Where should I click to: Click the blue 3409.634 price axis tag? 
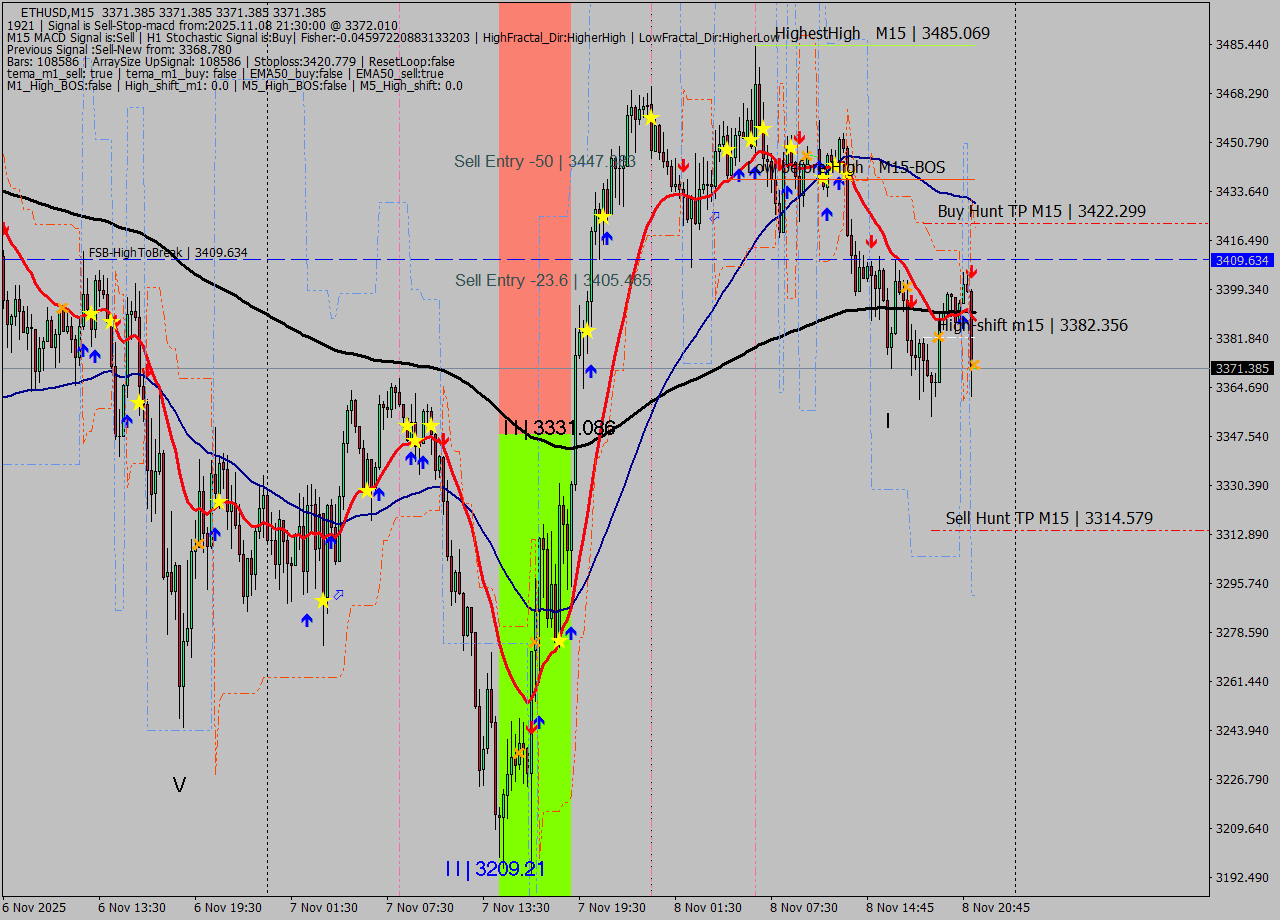click(1241, 260)
